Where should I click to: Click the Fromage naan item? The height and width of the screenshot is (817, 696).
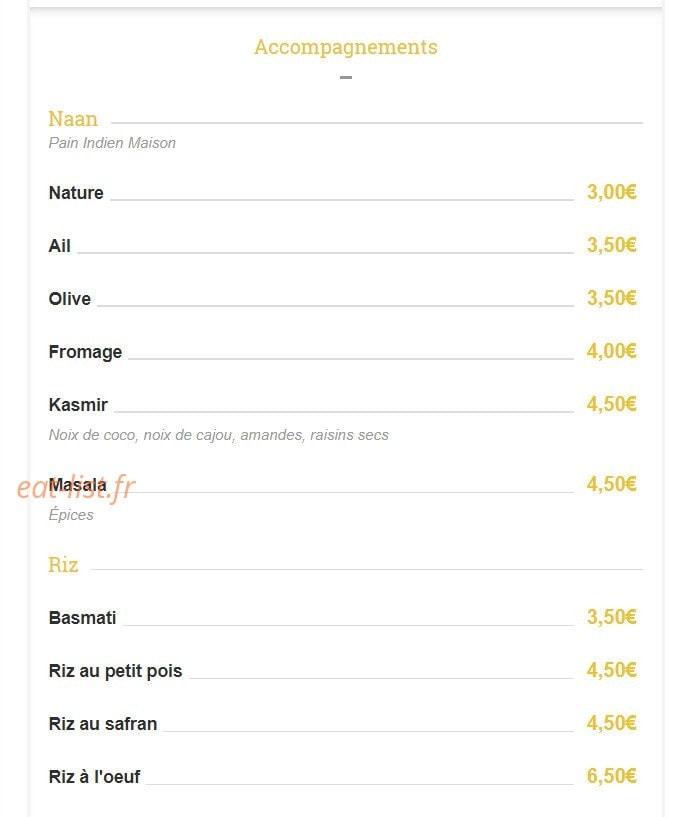[x=85, y=352]
